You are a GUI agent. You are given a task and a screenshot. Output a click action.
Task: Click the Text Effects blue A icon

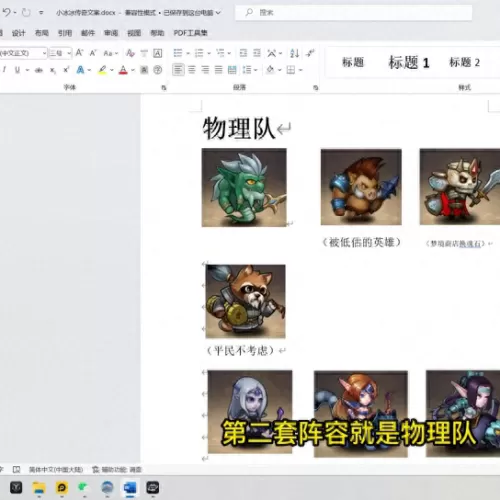[80, 70]
